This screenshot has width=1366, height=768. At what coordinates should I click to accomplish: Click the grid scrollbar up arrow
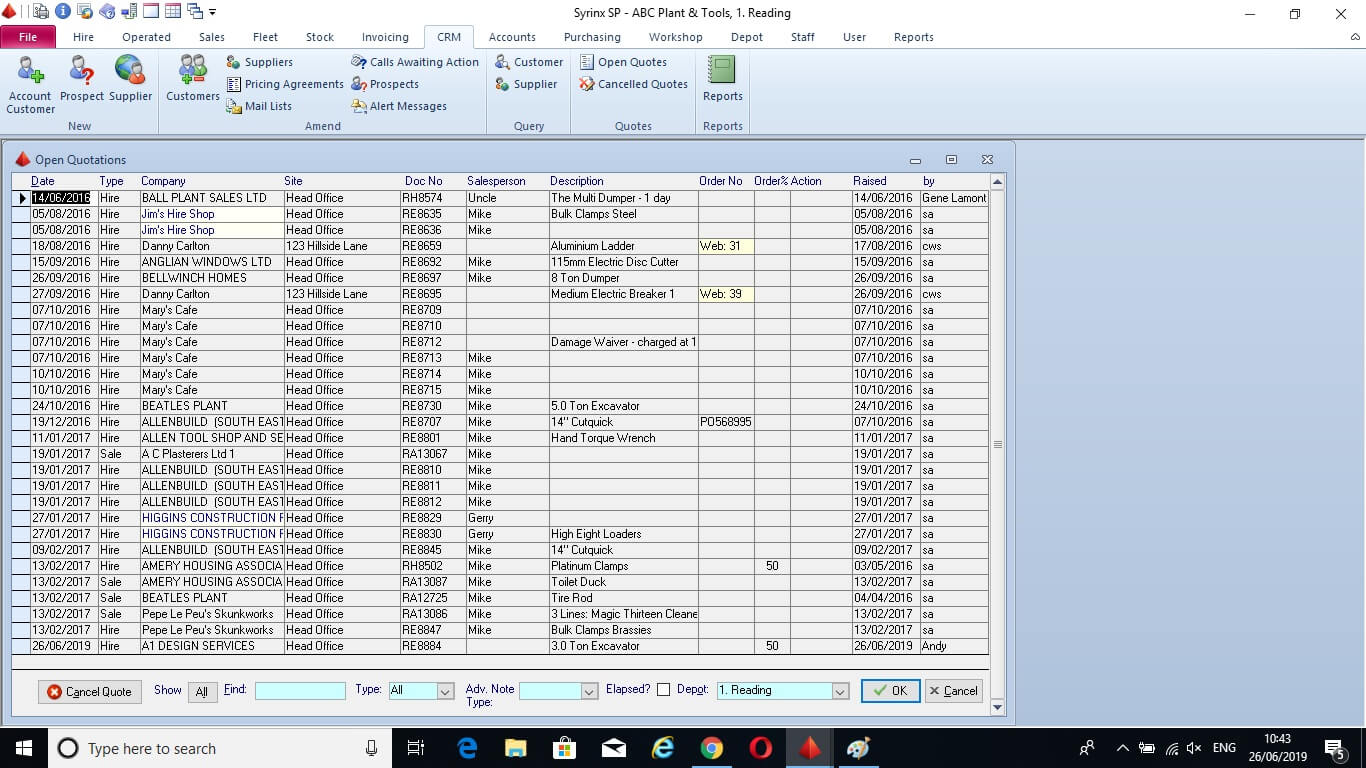click(x=997, y=182)
